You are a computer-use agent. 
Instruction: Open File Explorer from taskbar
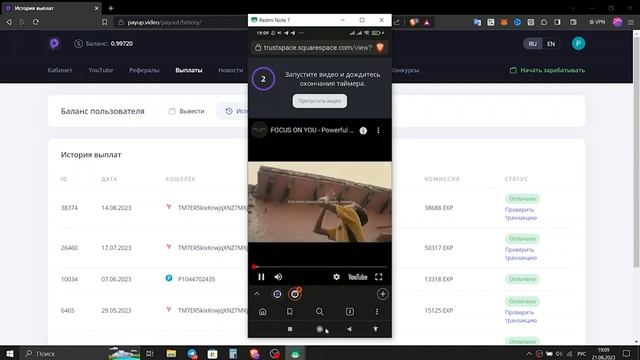(171, 353)
